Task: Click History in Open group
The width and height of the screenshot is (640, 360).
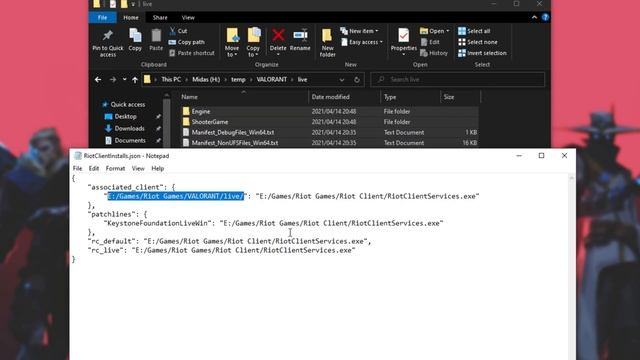Action: click(434, 53)
